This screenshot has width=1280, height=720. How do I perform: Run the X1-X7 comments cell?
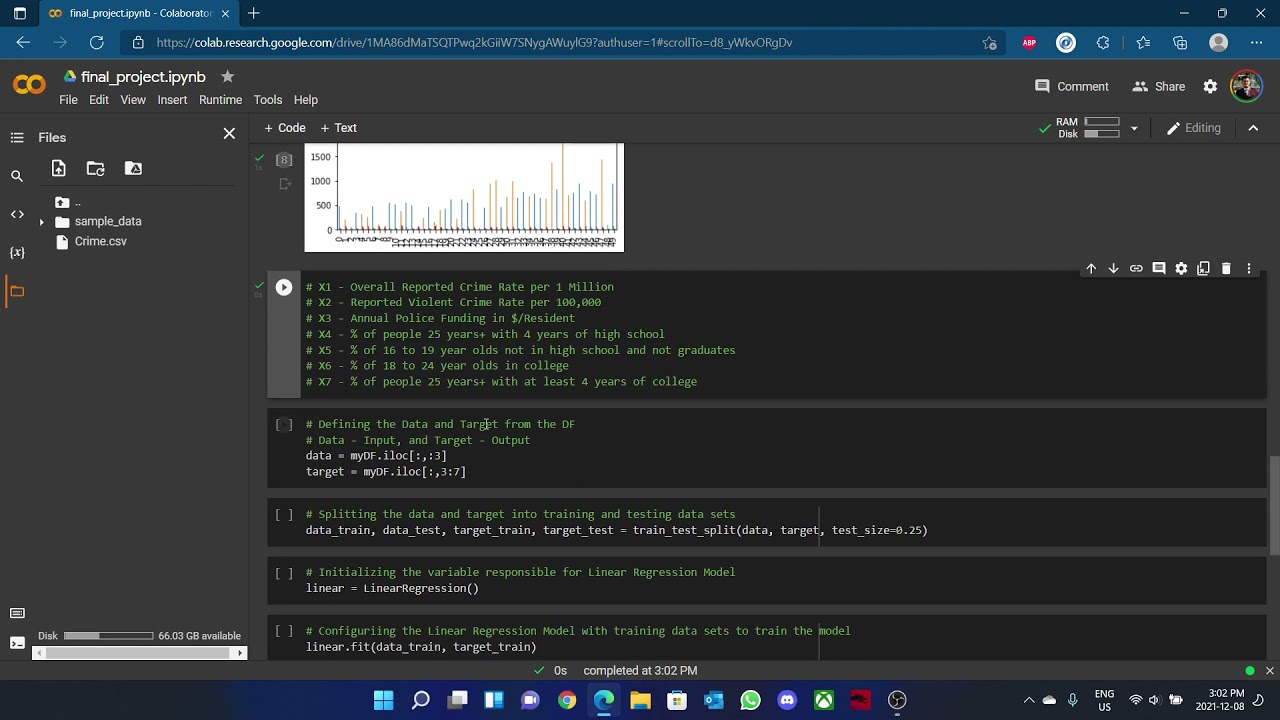point(284,287)
